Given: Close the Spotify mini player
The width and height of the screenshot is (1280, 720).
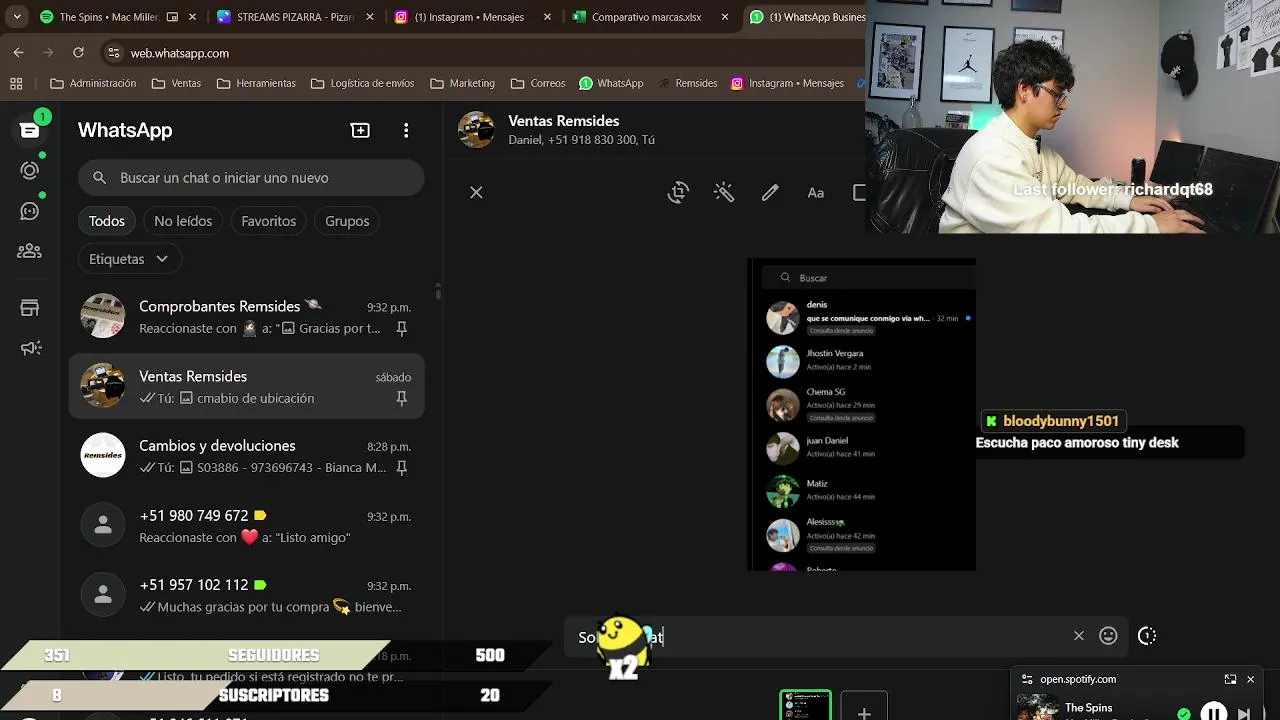Looking at the screenshot, I should [1250, 679].
